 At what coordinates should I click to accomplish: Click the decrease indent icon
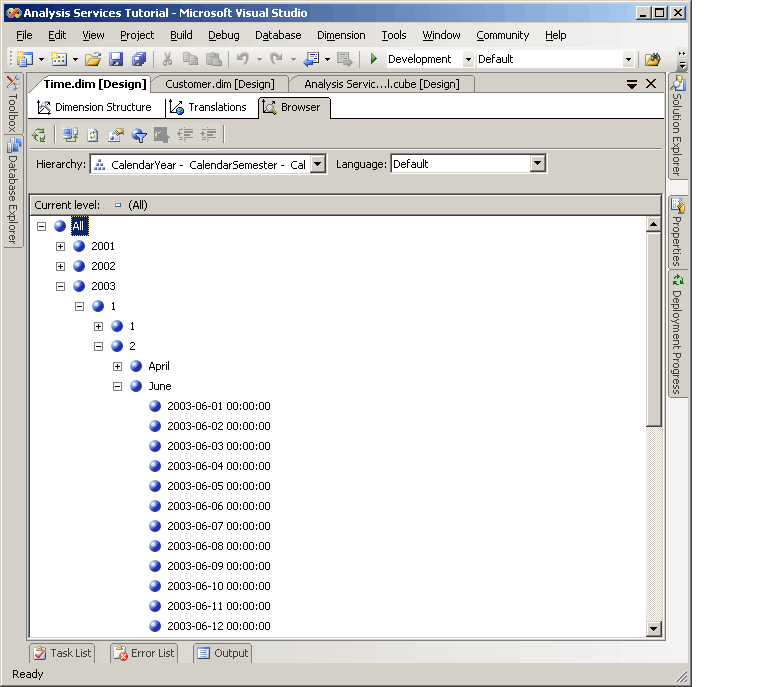click(185, 135)
